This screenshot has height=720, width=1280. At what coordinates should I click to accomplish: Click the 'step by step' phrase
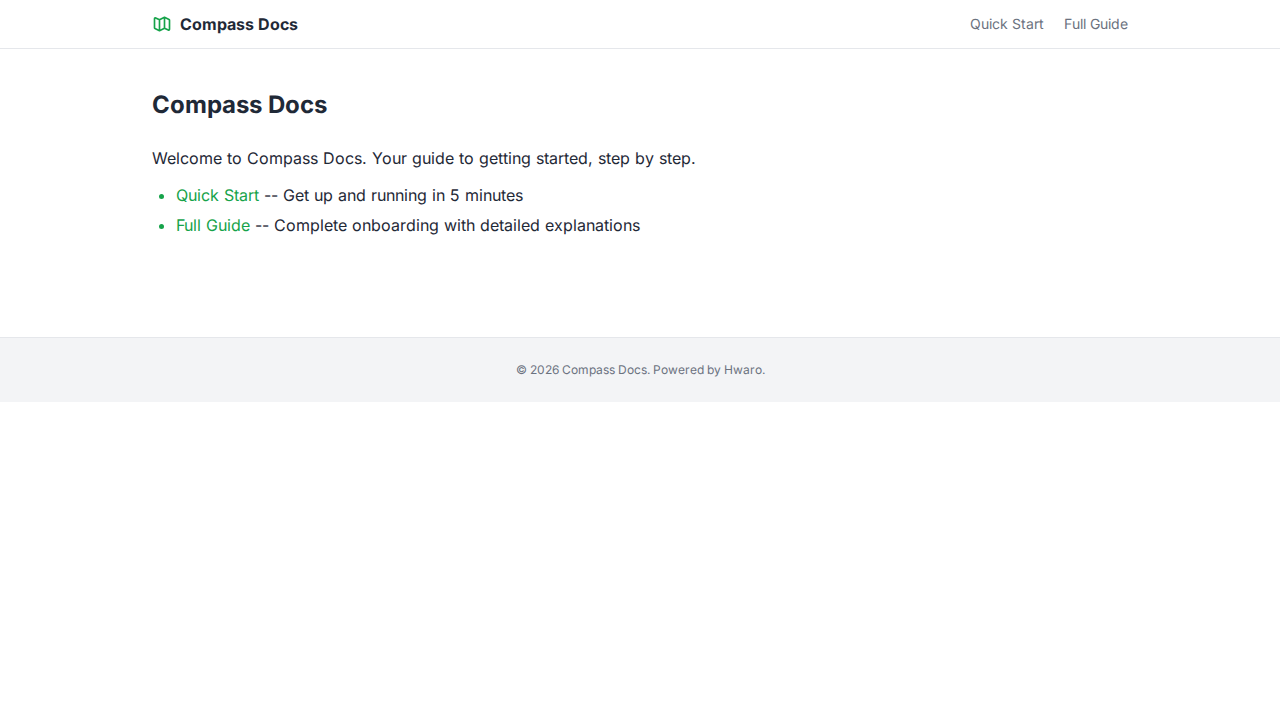click(x=645, y=159)
